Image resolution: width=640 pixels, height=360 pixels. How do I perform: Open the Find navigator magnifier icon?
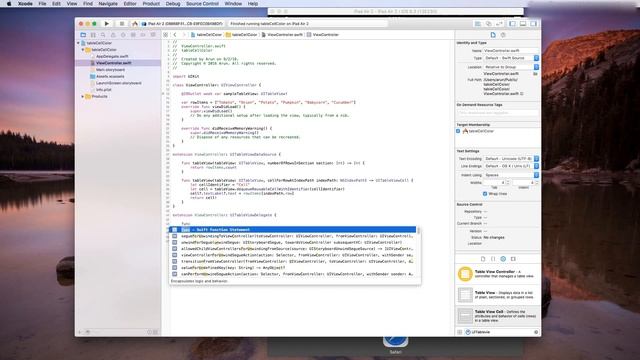point(103,35)
